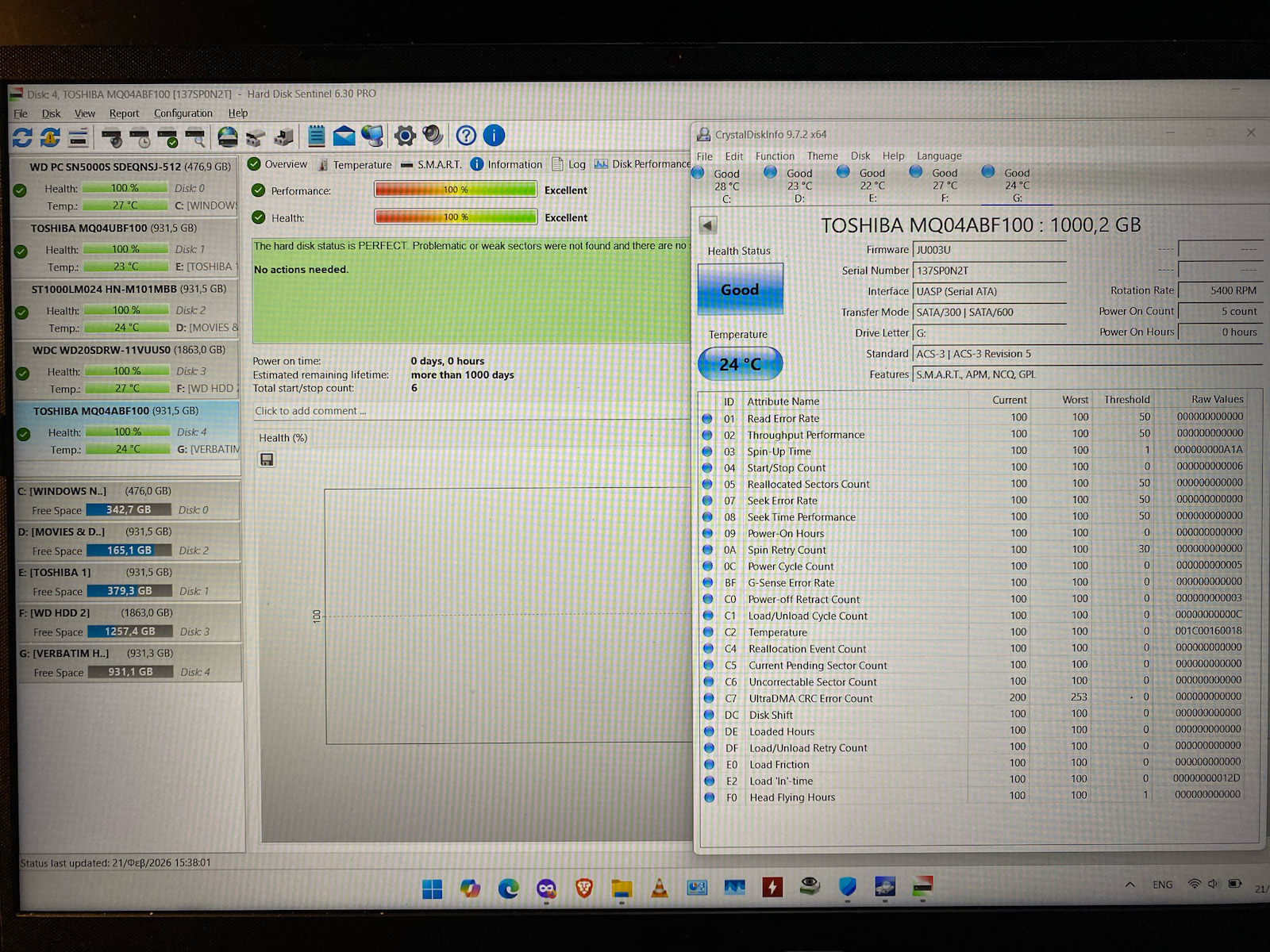This screenshot has width=1270, height=952.
Task: Launch VLC from the taskbar
Action: (x=659, y=888)
